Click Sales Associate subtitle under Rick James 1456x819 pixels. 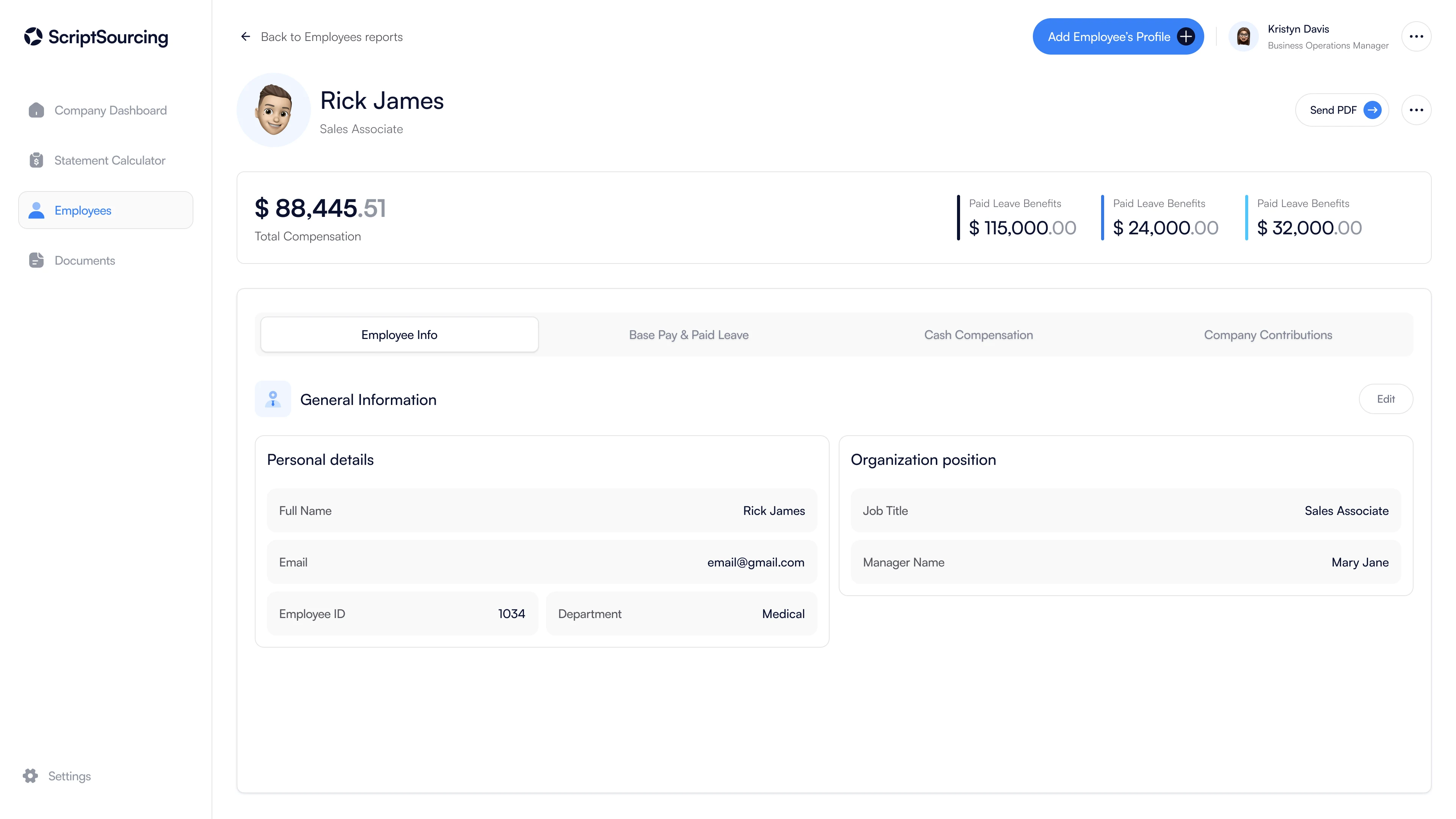(361, 129)
